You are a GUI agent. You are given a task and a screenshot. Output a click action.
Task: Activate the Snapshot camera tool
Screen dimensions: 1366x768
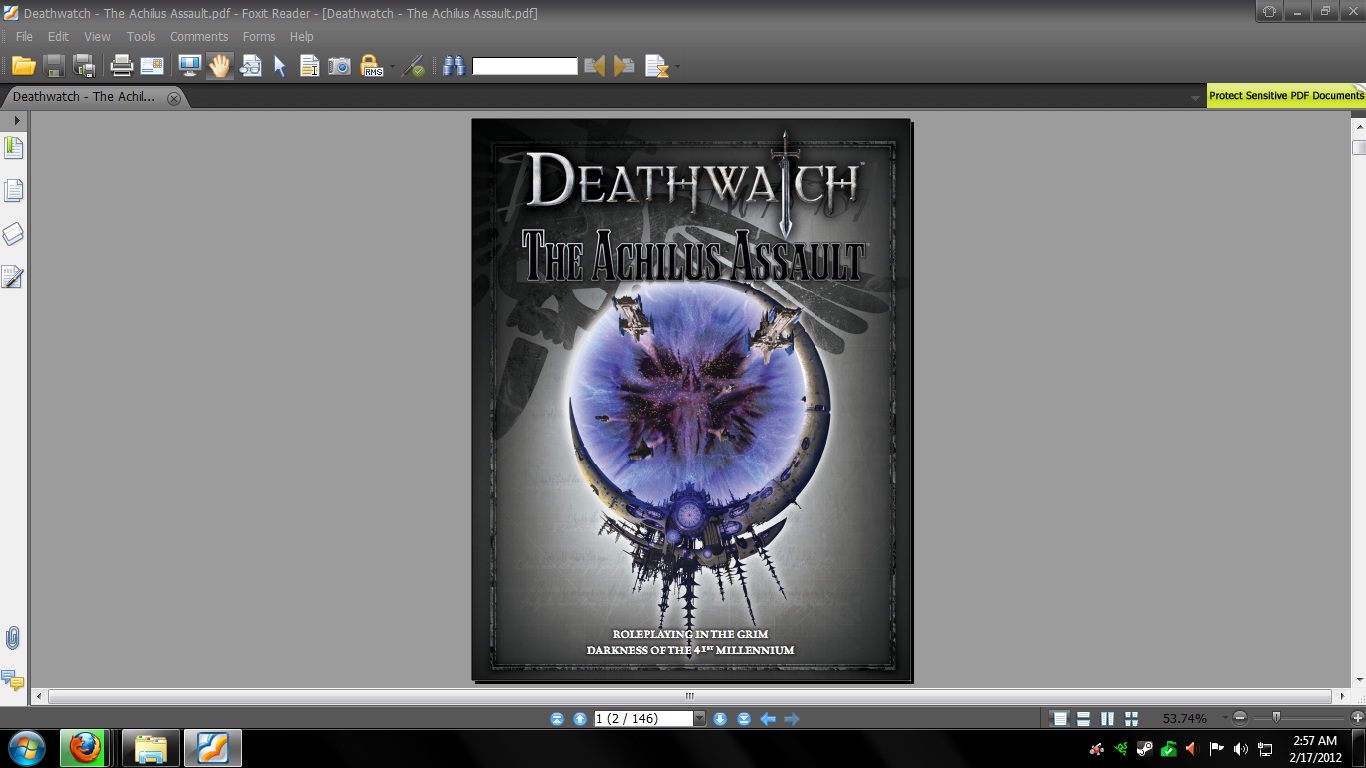click(x=340, y=66)
